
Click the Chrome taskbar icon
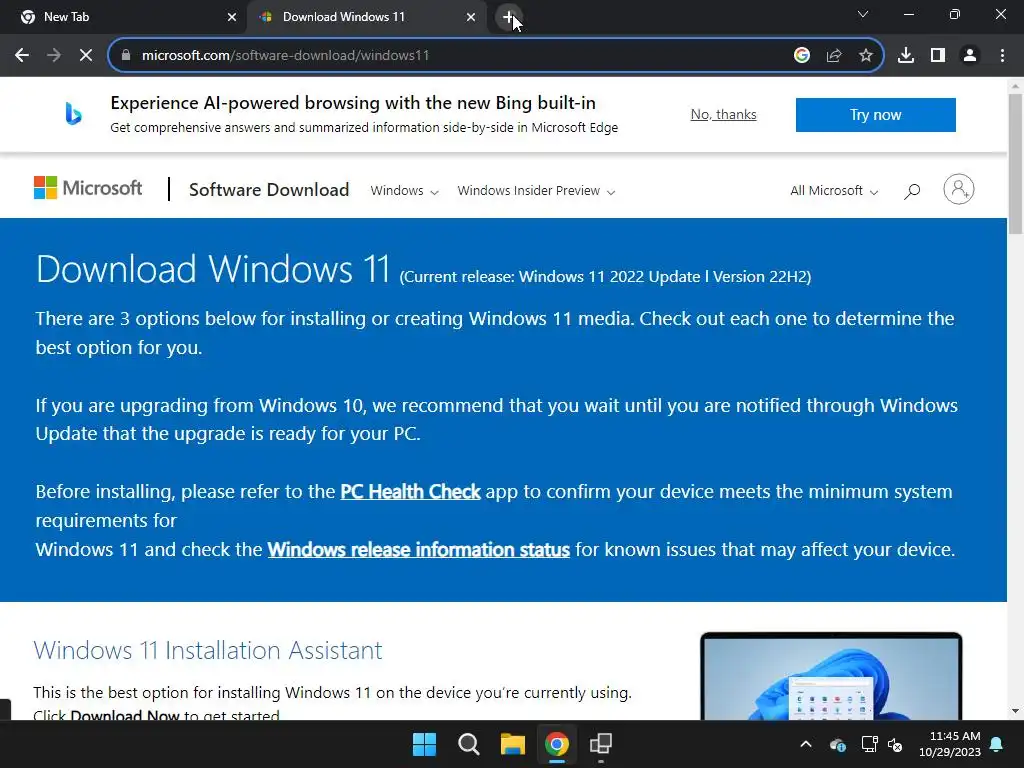point(557,744)
